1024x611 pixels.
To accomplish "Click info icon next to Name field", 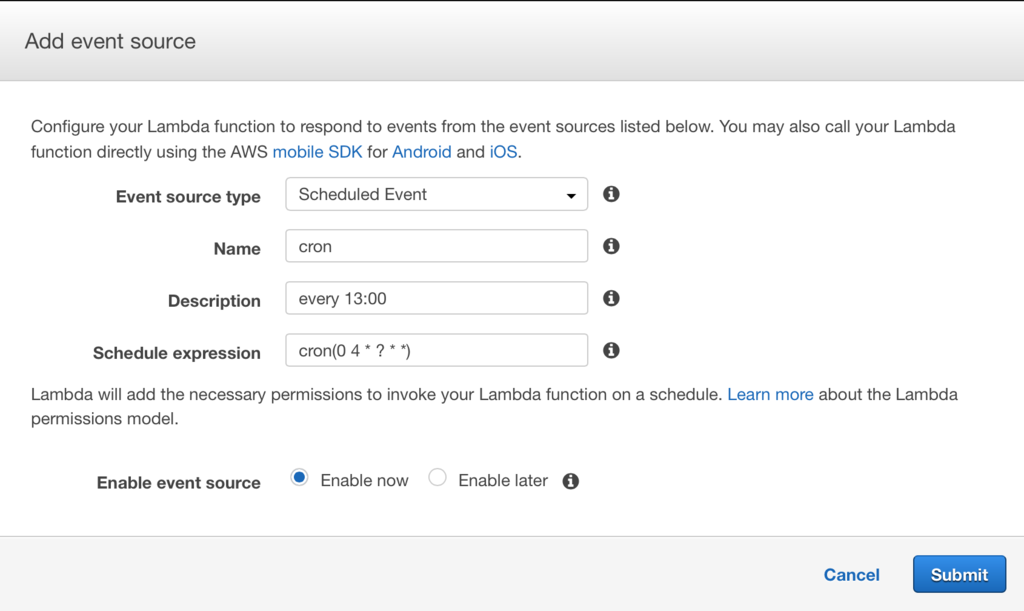I will [x=611, y=246].
